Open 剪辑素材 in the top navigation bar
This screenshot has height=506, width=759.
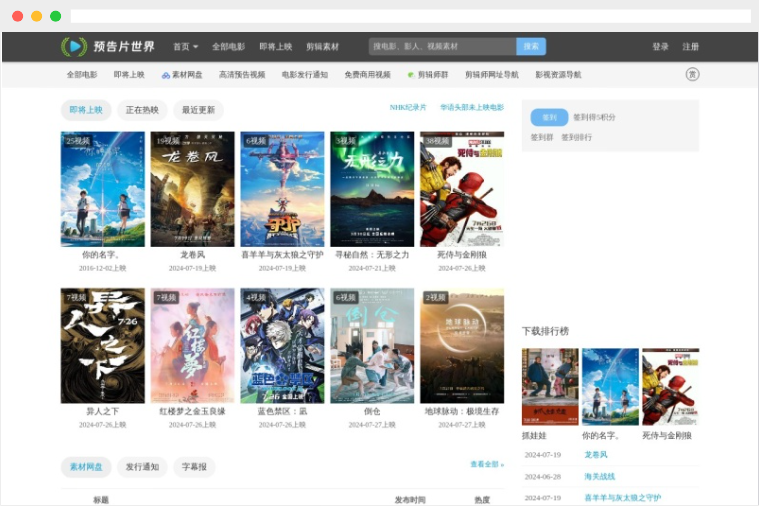pos(322,46)
